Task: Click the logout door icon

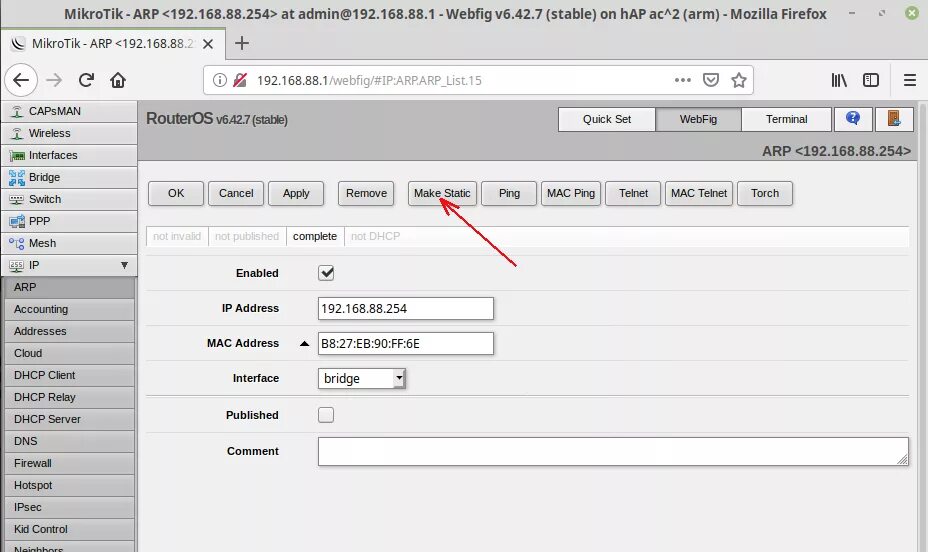Action: pyautogui.click(x=894, y=119)
